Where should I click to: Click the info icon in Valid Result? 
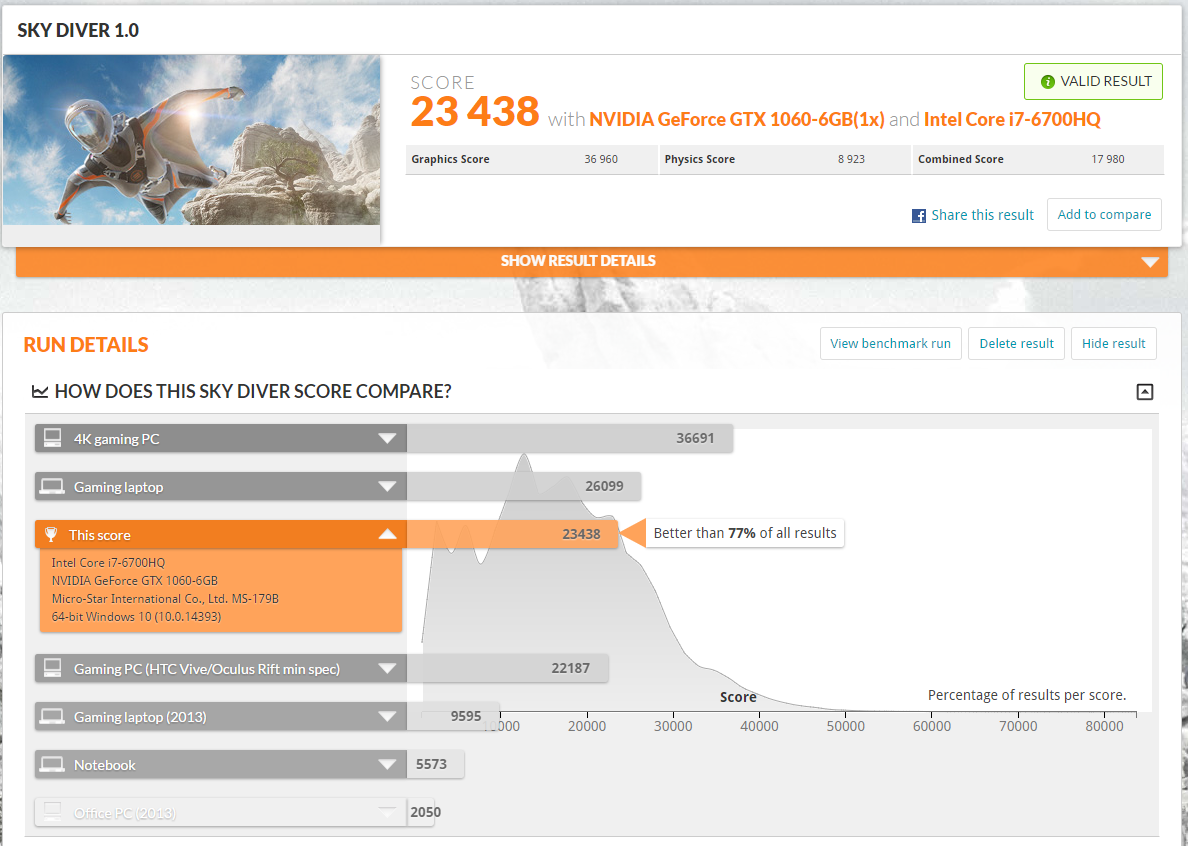coord(1048,82)
